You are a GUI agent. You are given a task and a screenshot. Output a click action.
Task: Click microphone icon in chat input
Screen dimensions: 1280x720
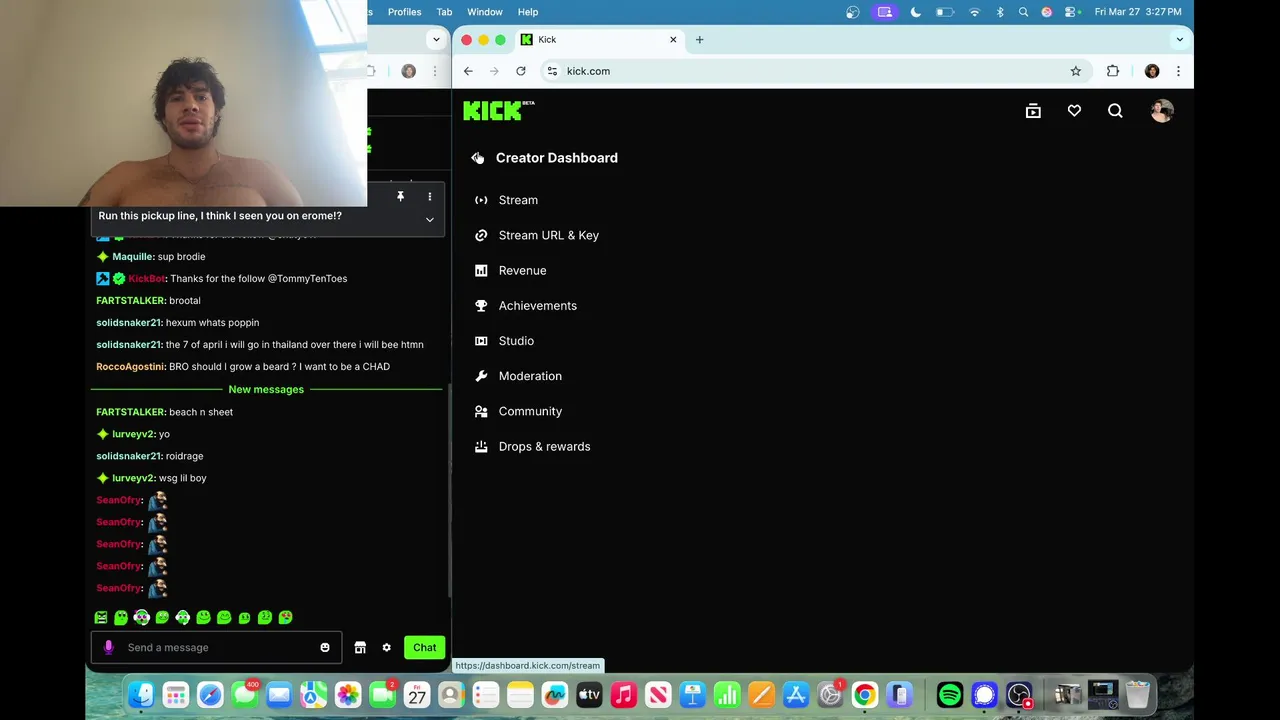point(109,647)
